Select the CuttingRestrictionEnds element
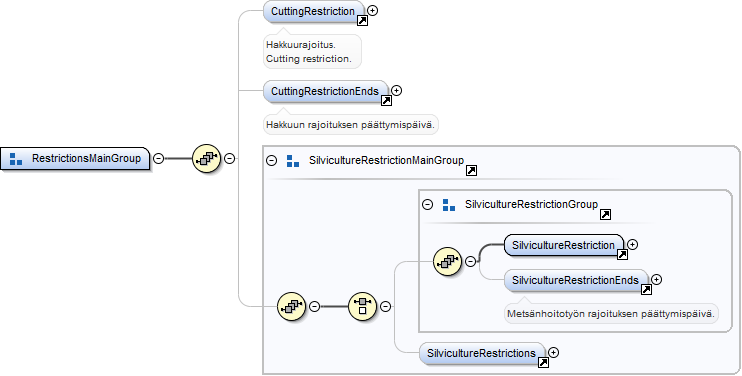The image size is (742, 376). coord(326,91)
